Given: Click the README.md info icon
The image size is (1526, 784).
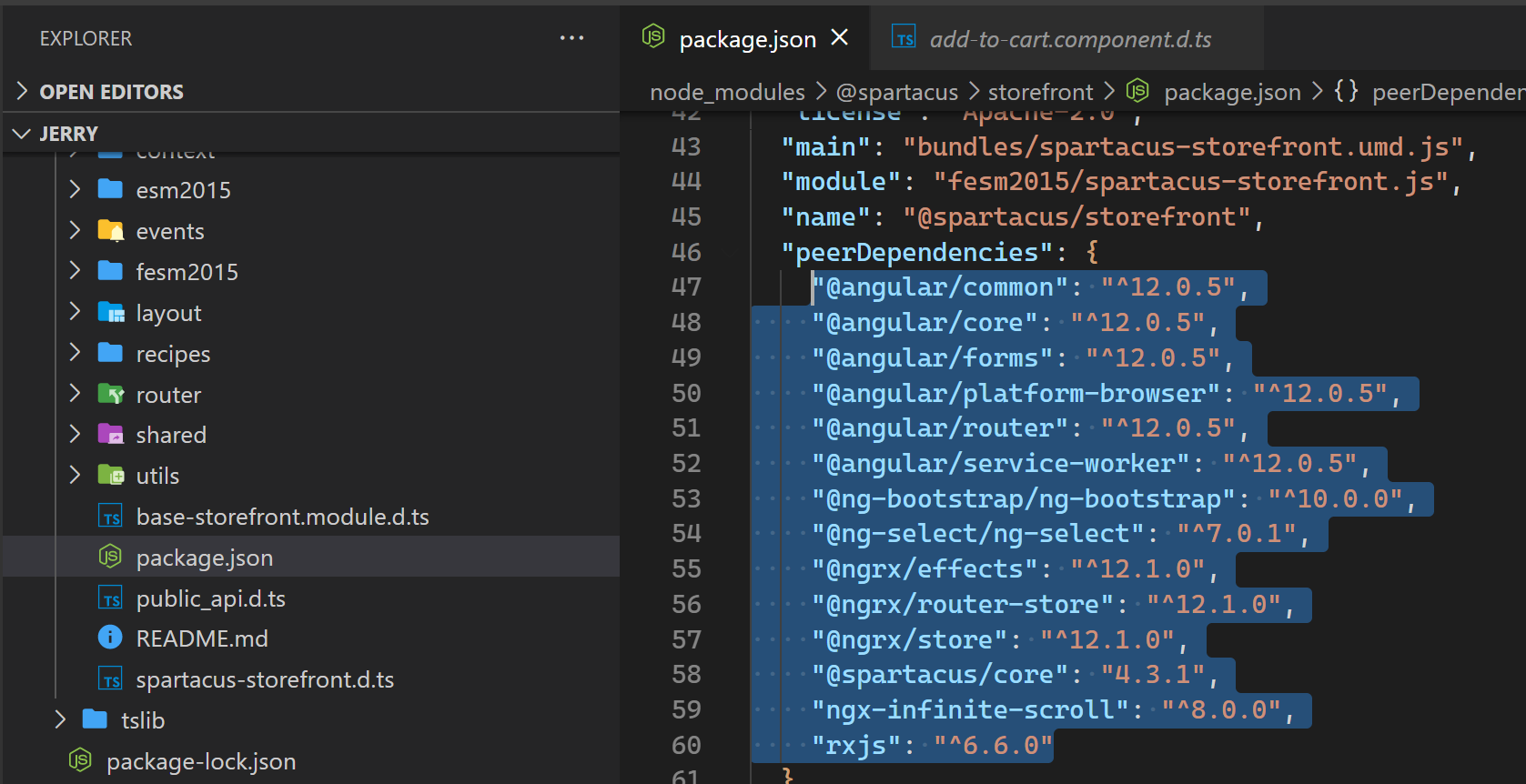Looking at the screenshot, I should coord(110,638).
